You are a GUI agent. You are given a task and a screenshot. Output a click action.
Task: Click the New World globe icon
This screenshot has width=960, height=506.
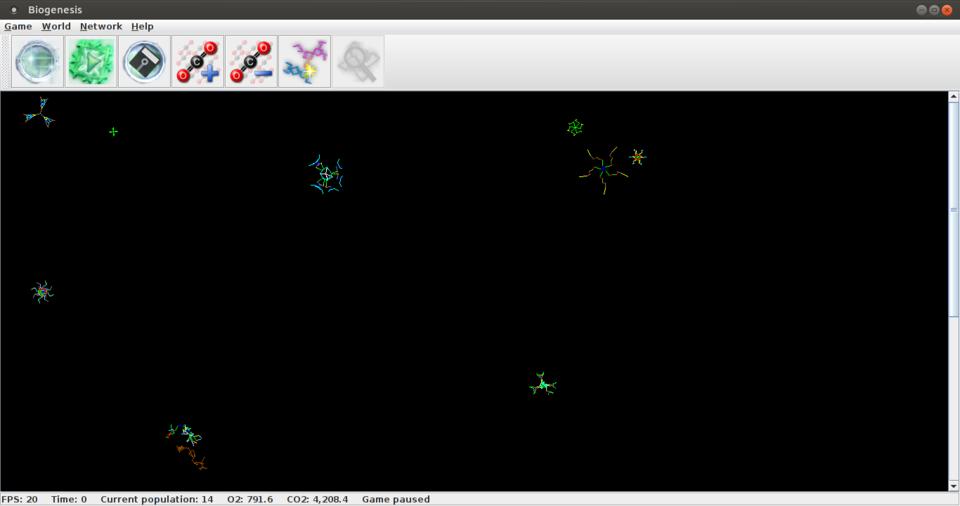(x=38, y=62)
